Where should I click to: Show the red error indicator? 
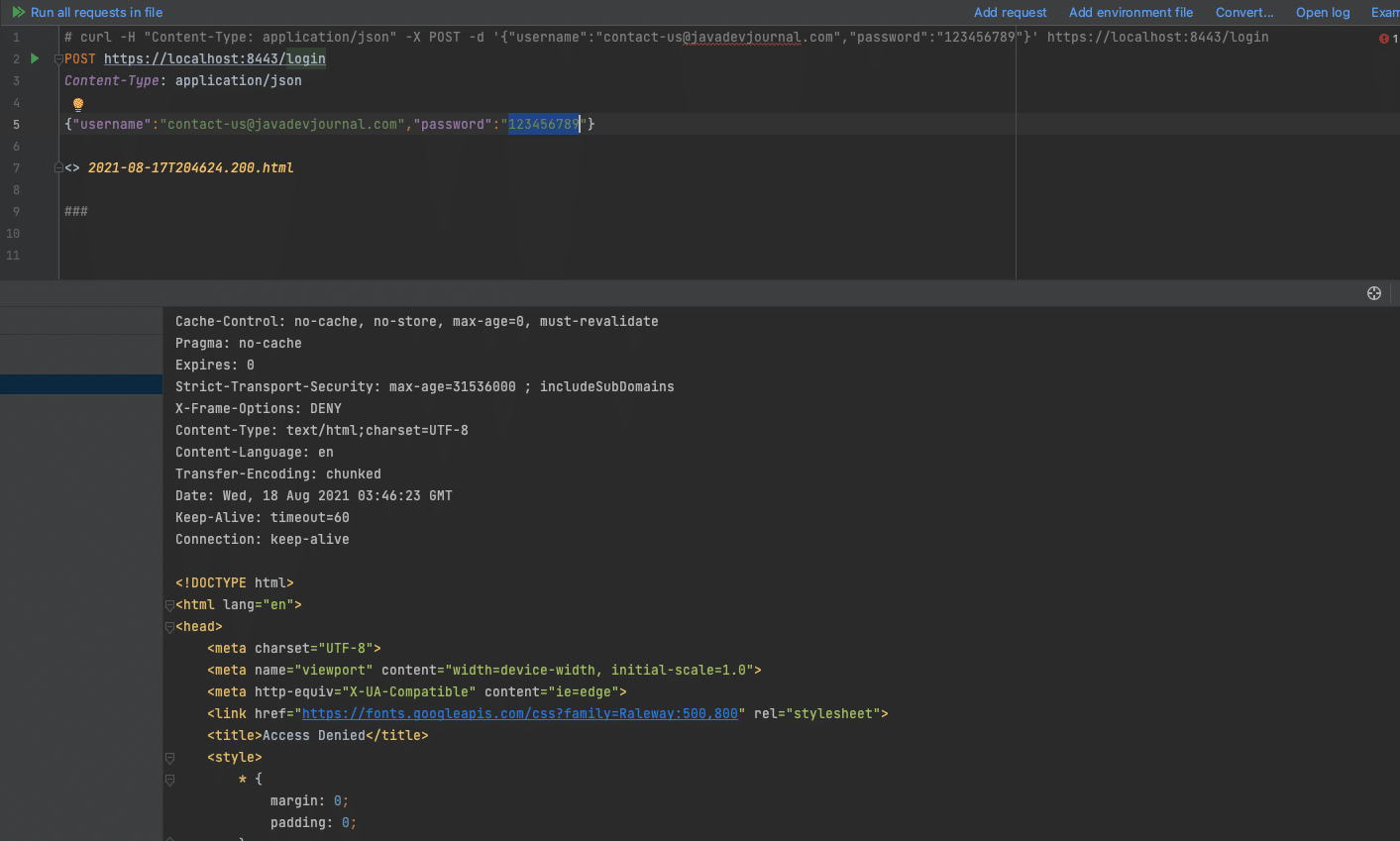pyautogui.click(x=1384, y=39)
